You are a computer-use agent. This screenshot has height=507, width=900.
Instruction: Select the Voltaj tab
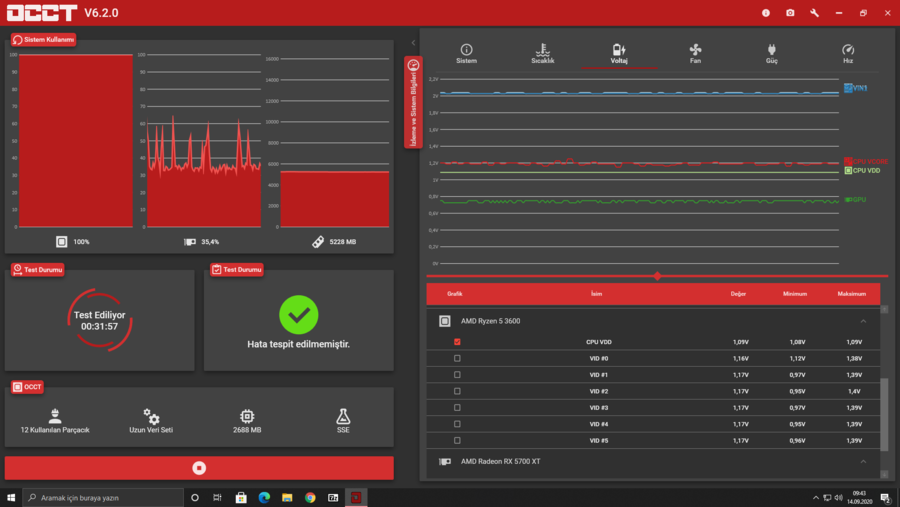click(619, 53)
